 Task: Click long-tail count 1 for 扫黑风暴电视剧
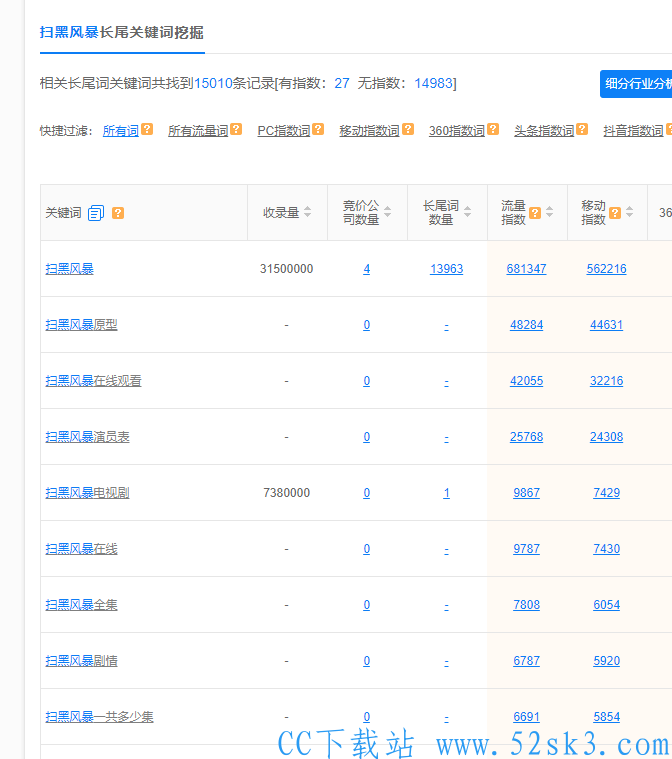(x=446, y=493)
